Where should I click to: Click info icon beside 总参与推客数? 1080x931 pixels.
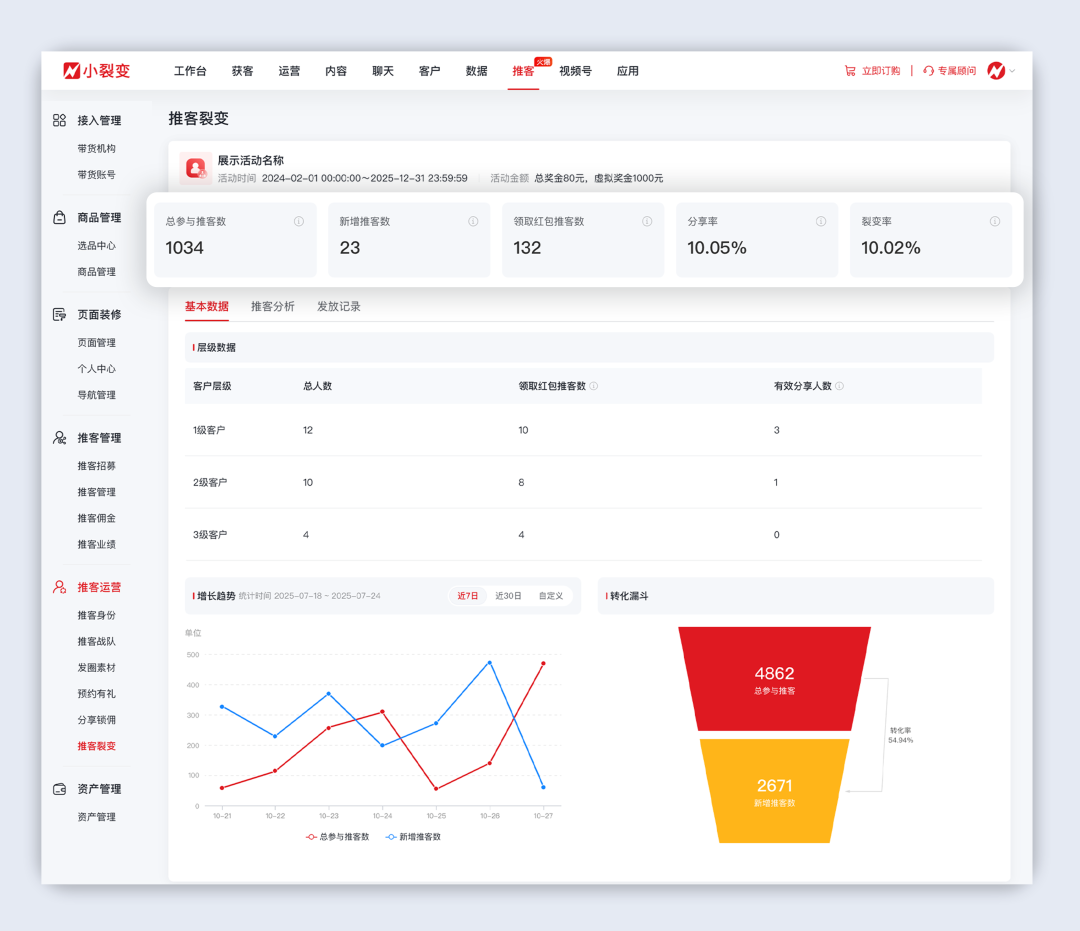(x=298, y=222)
